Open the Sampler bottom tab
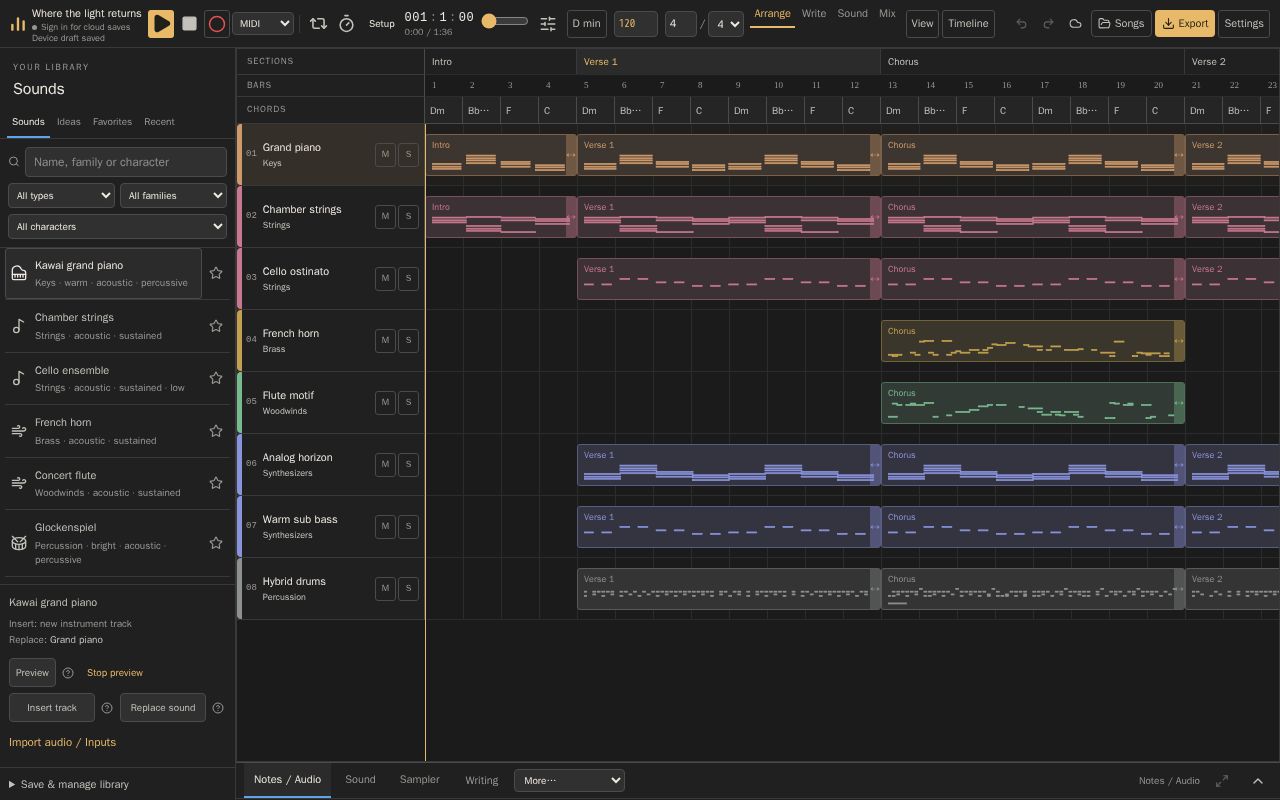1280x800 pixels. 419,780
